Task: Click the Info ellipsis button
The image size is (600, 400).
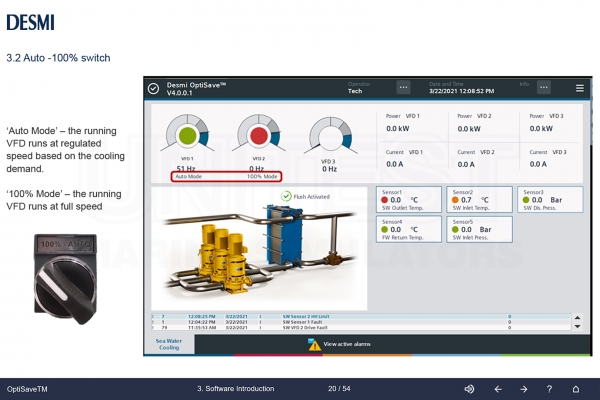Action: coord(544,87)
